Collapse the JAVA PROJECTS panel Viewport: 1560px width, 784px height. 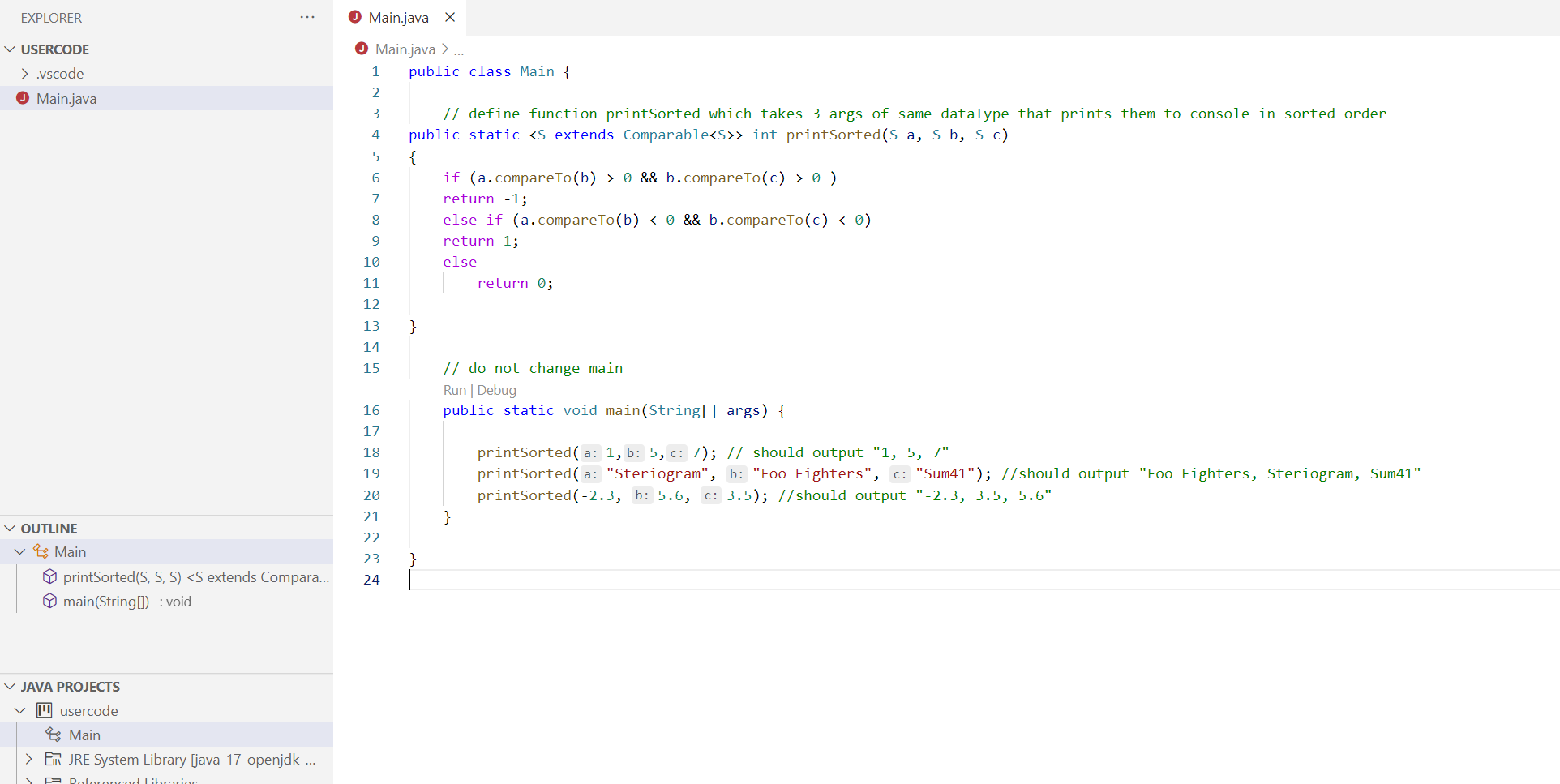[x=10, y=686]
